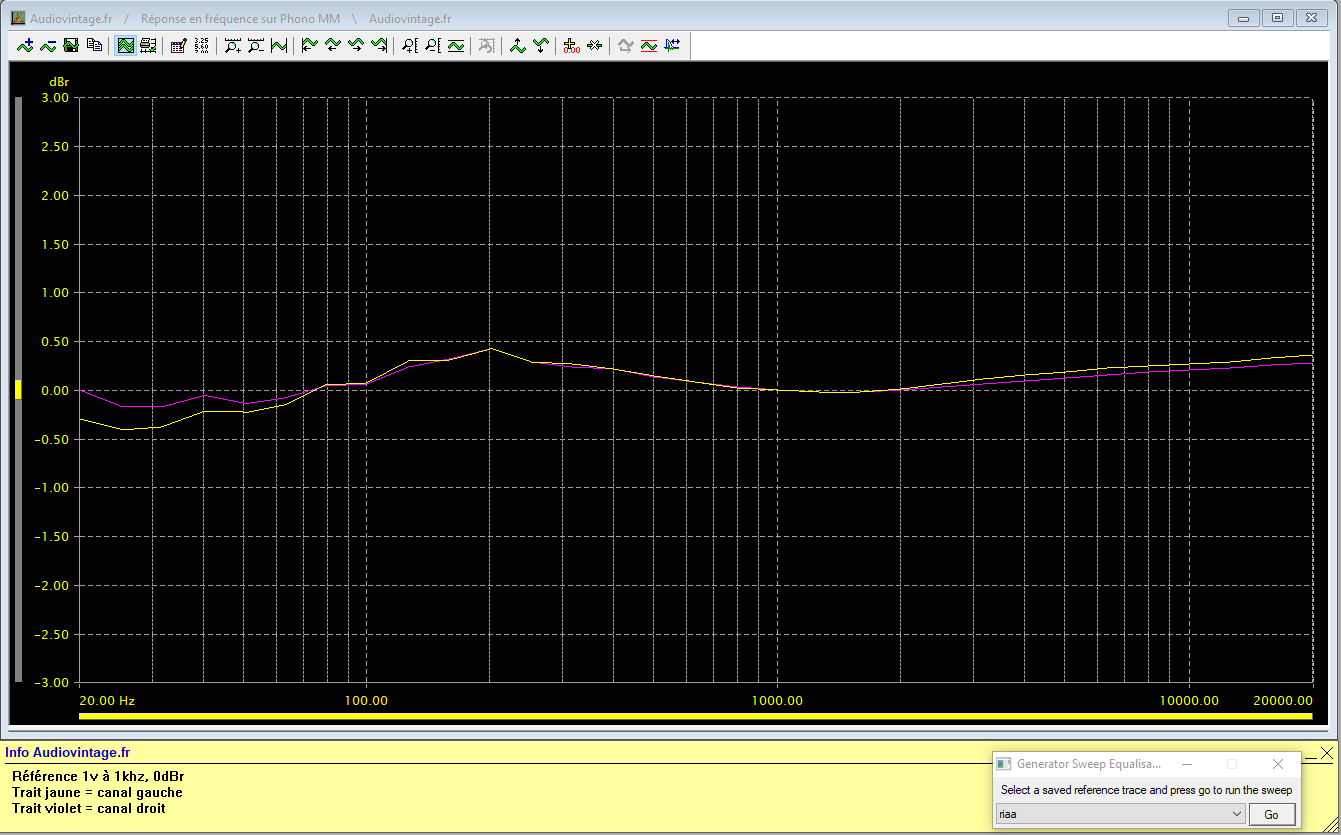
Task: Click the 20.00 Hz frequency axis label
Action: (x=107, y=701)
